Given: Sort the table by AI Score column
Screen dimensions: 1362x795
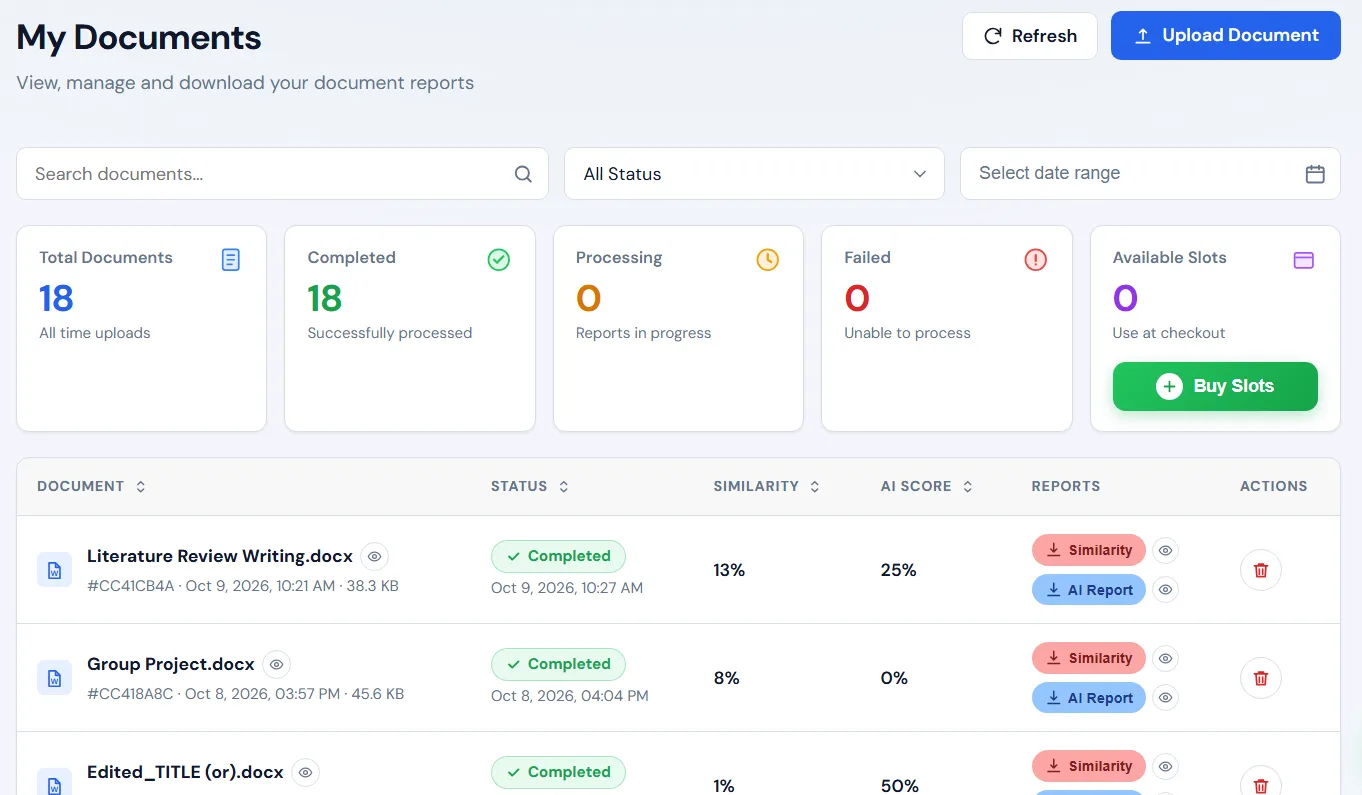Looking at the screenshot, I should [927, 486].
